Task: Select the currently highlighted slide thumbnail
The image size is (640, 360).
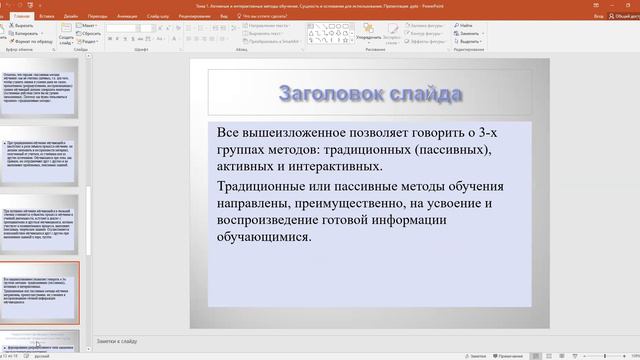Action: [39, 293]
